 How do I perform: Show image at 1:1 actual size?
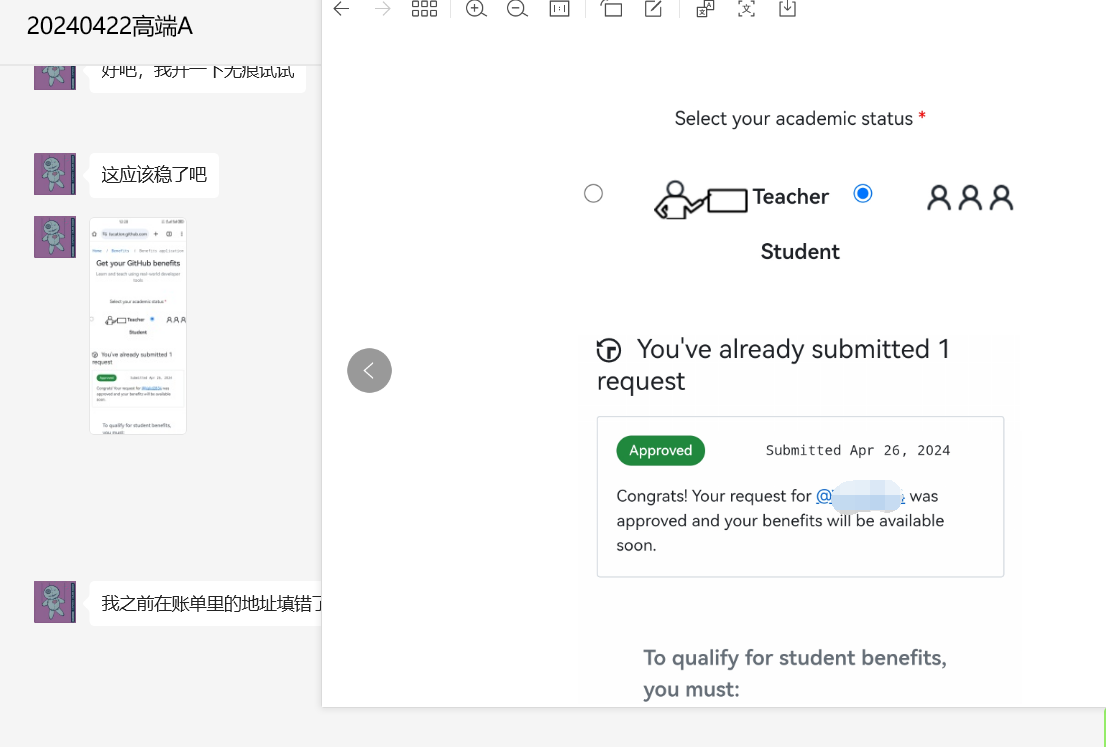pyautogui.click(x=559, y=8)
